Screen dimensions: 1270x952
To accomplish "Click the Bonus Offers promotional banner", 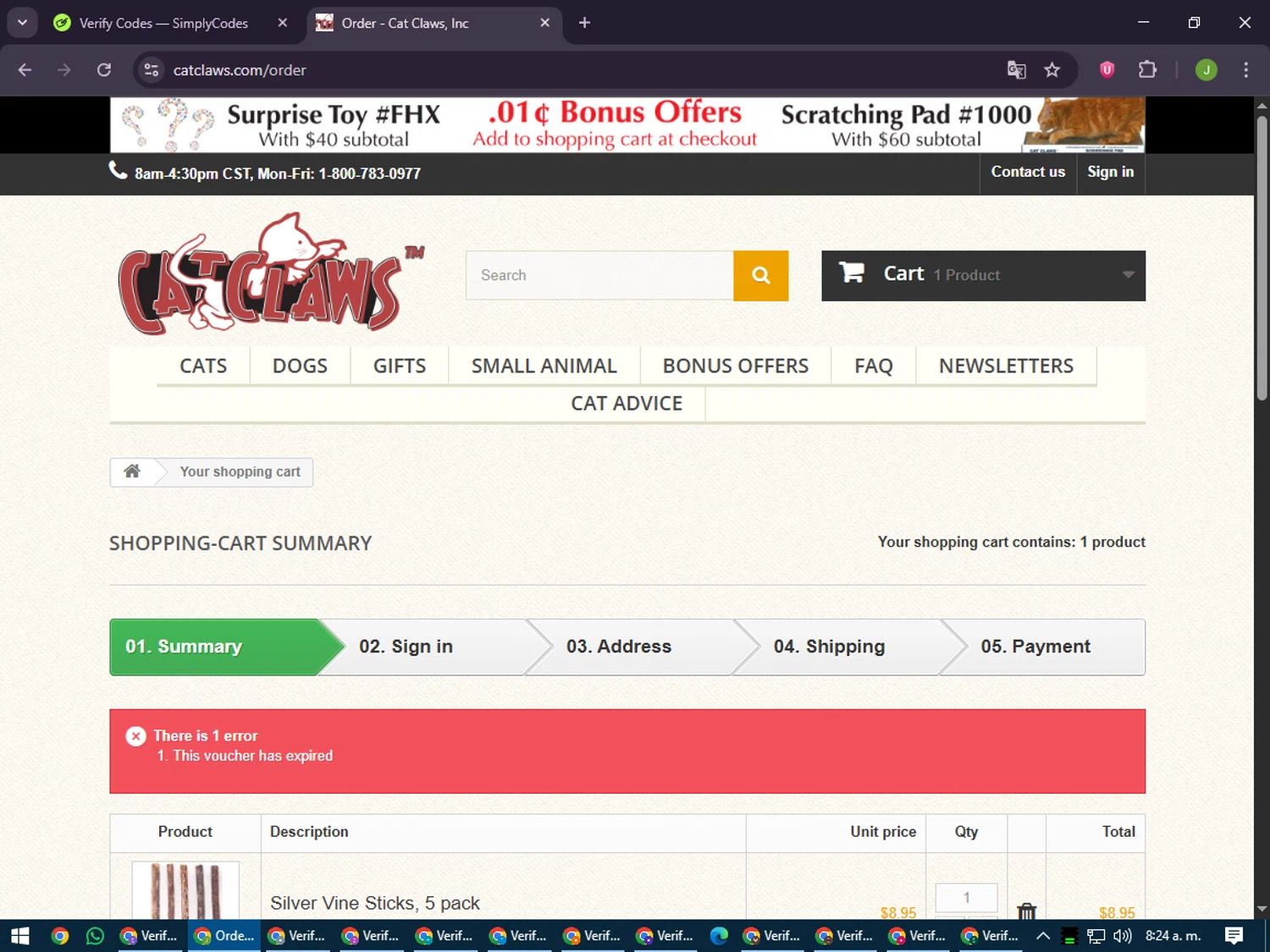I will [627, 124].
